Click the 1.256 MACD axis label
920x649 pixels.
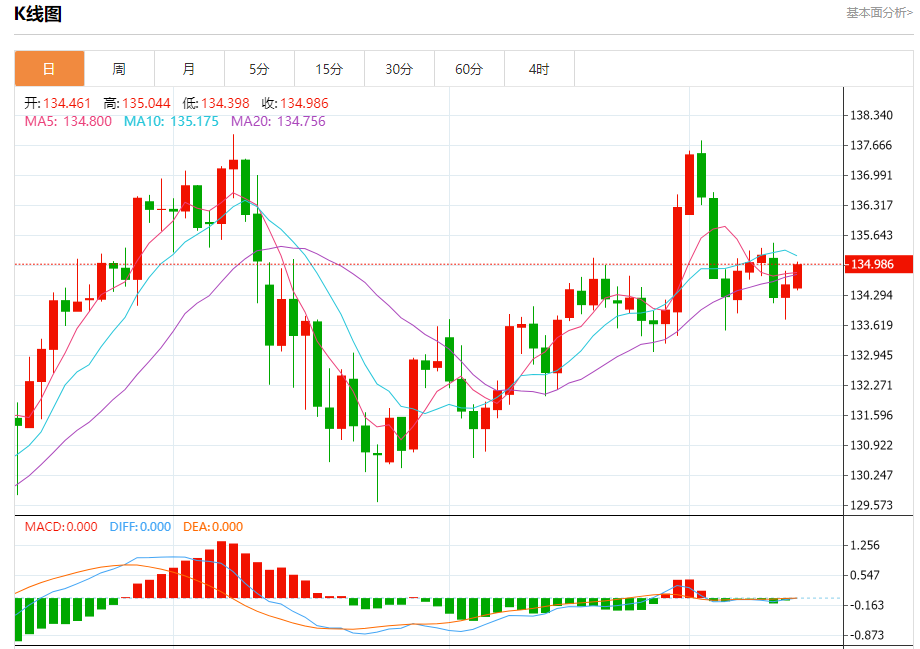(x=865, y=545)
